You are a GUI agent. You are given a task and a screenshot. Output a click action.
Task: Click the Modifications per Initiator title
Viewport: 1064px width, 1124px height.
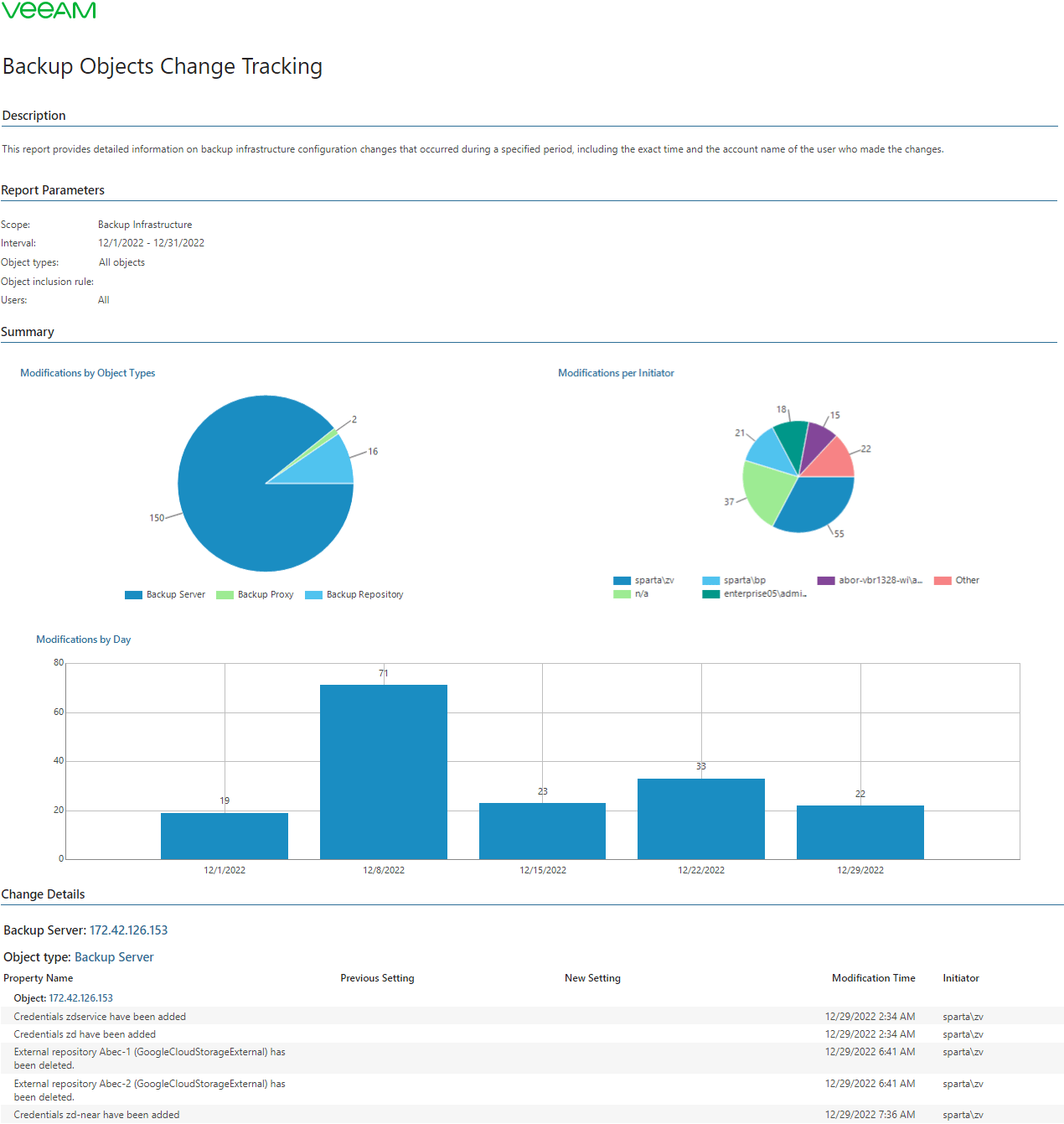coord(616,373)
